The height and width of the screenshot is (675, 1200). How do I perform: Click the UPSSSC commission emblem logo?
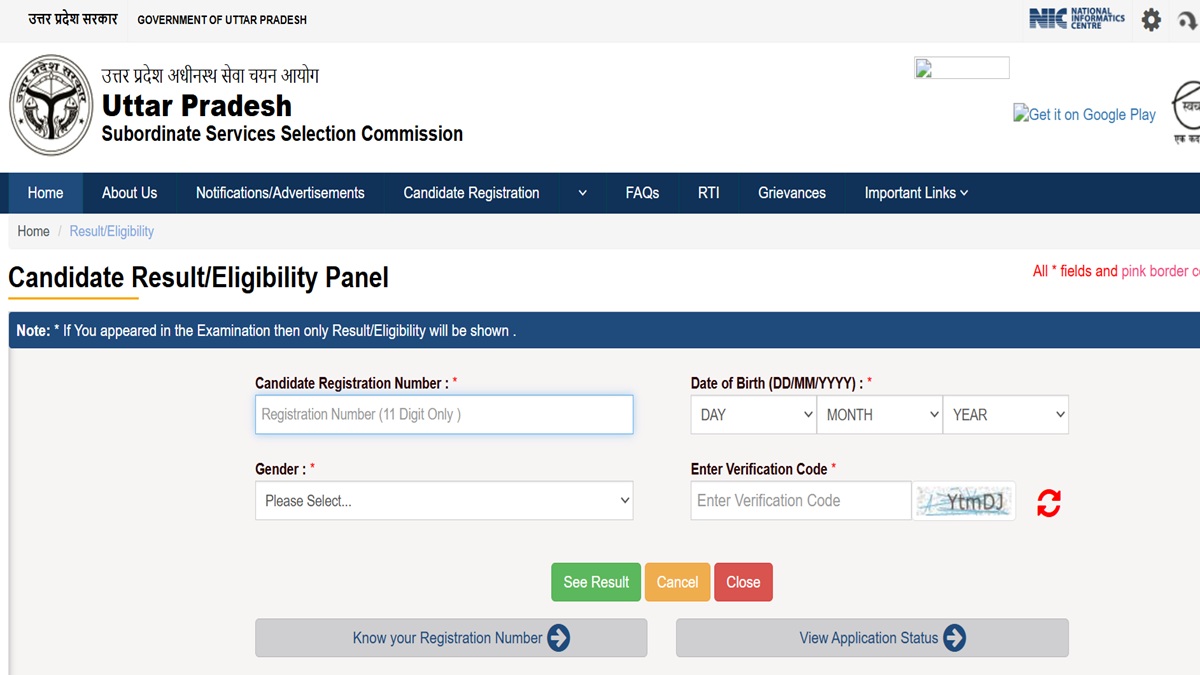50,104
